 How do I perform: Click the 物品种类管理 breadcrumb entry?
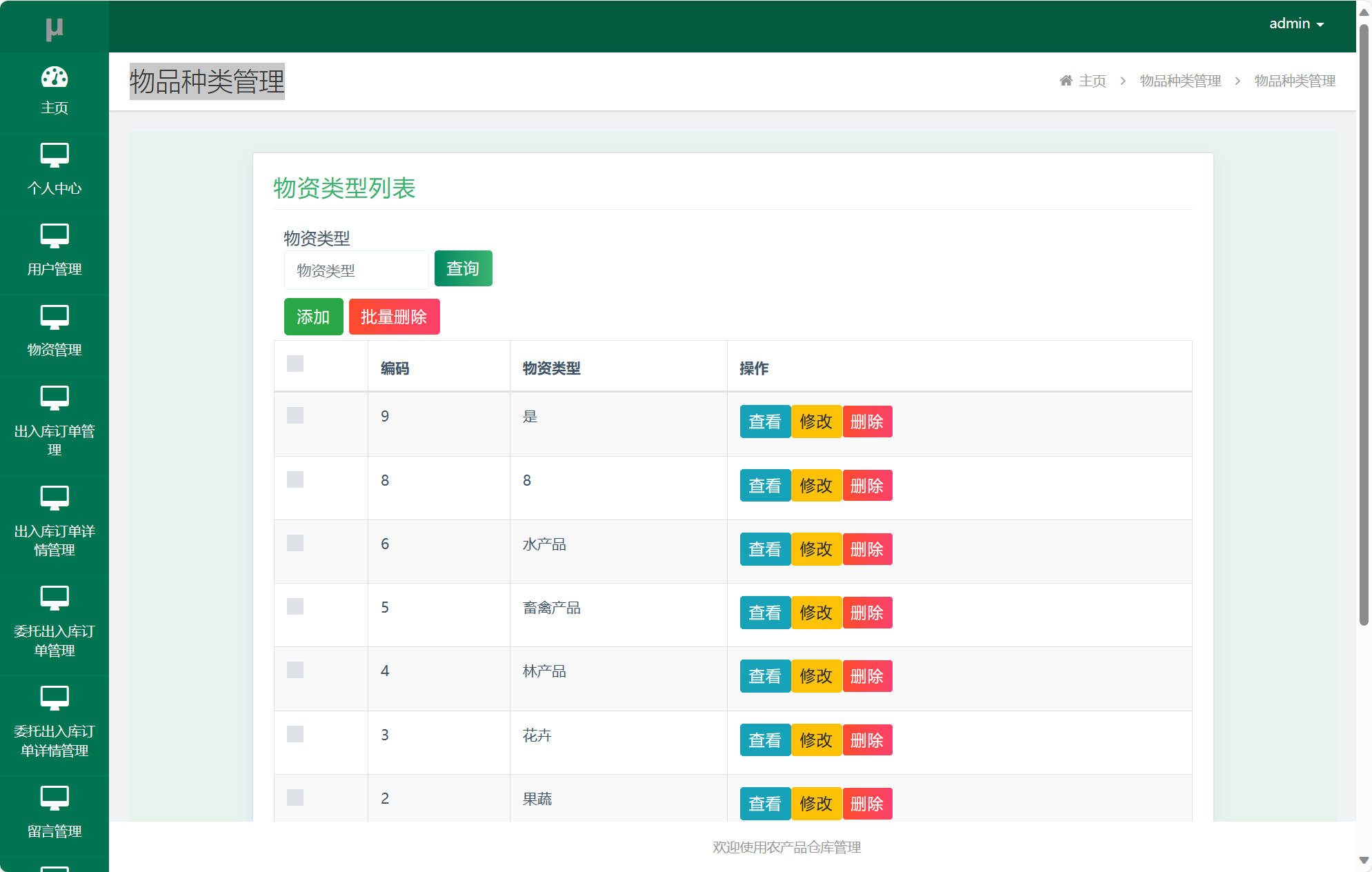click(1180, 80)
